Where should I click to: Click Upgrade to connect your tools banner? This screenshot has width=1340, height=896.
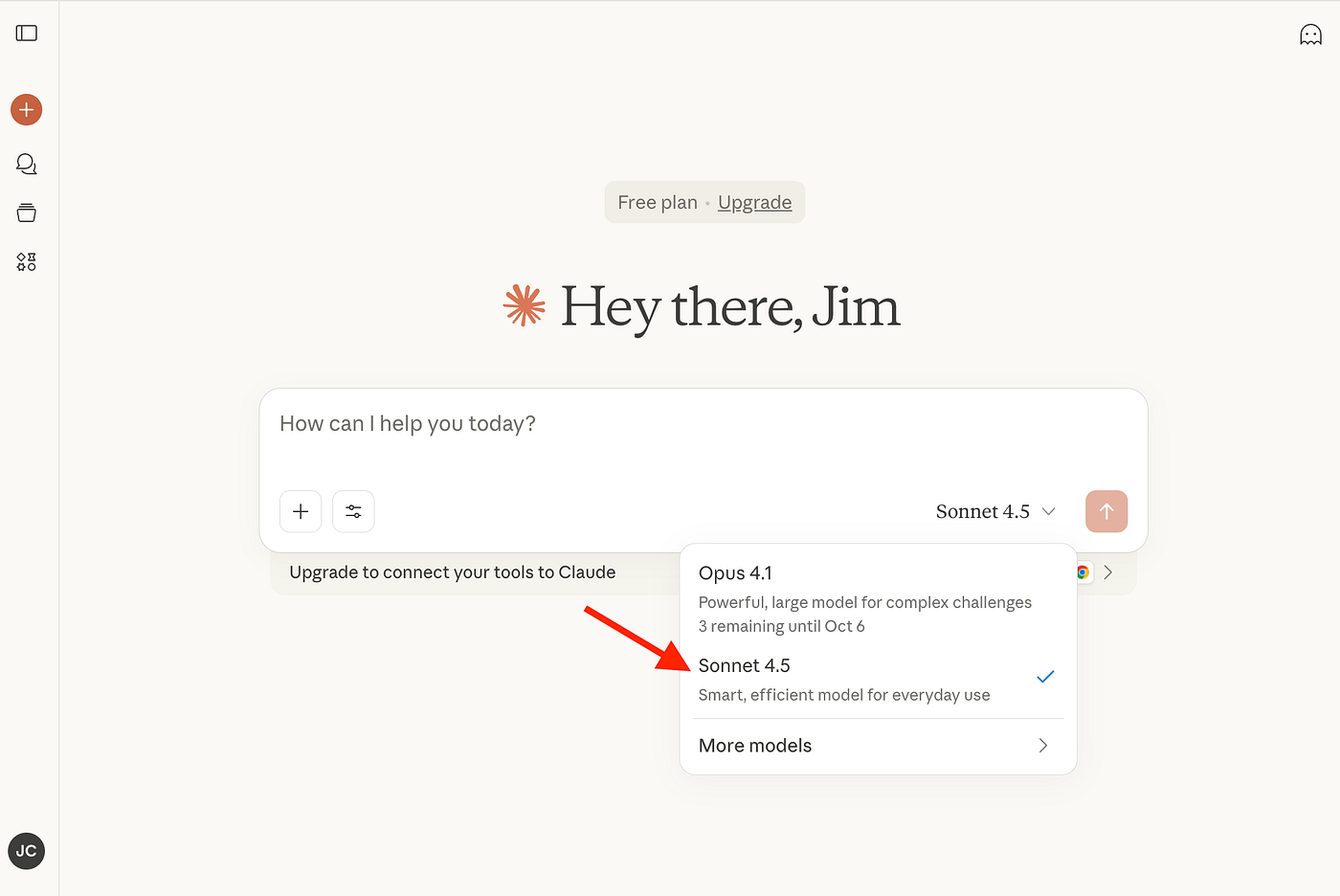[453, 572]
